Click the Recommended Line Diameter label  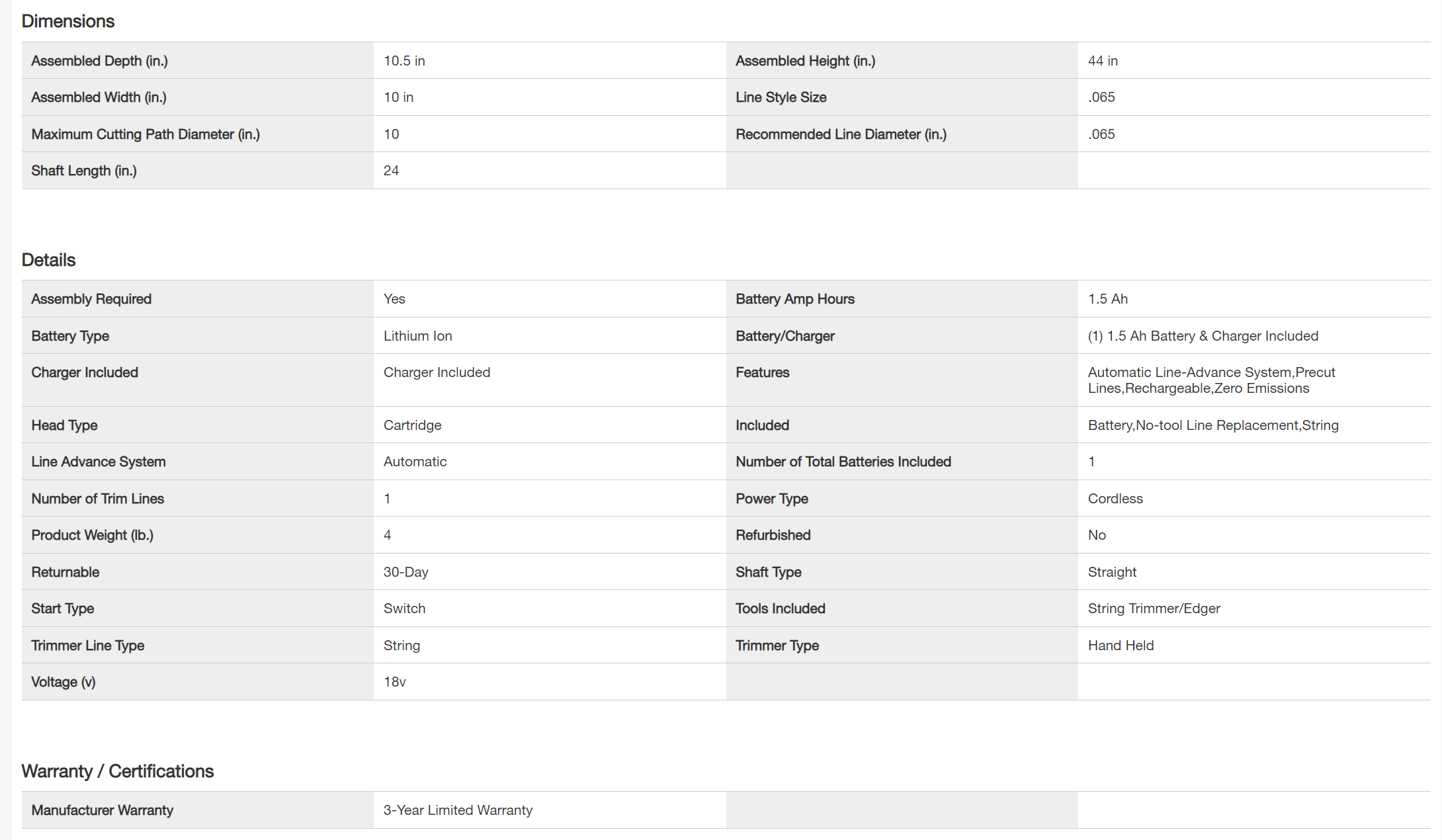(x=841, y=134)
